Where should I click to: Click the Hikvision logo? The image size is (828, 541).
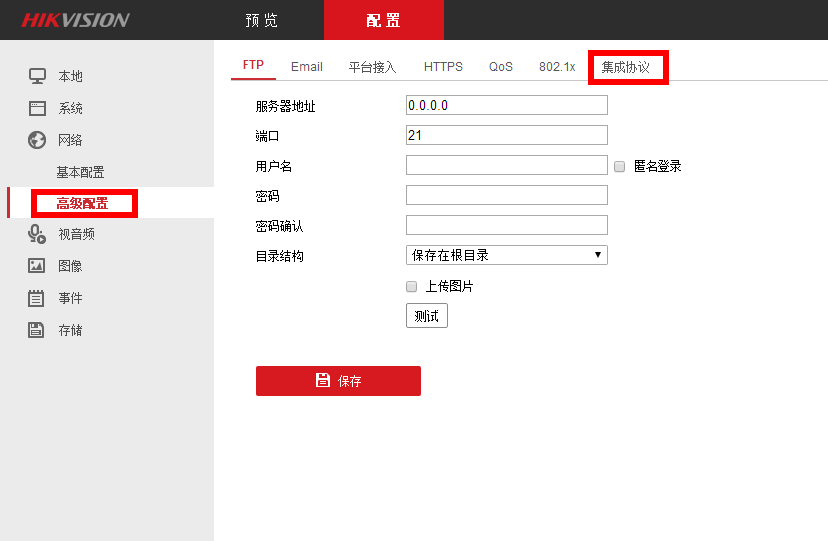75,20
